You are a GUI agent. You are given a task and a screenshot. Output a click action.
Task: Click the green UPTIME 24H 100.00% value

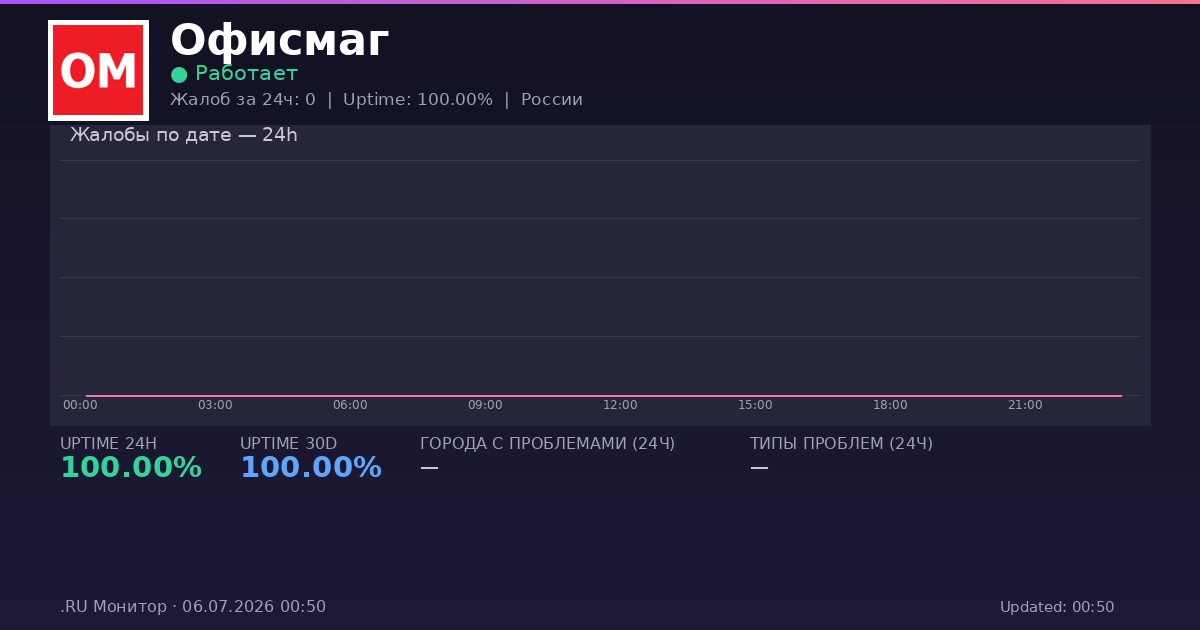pos(131,468)
